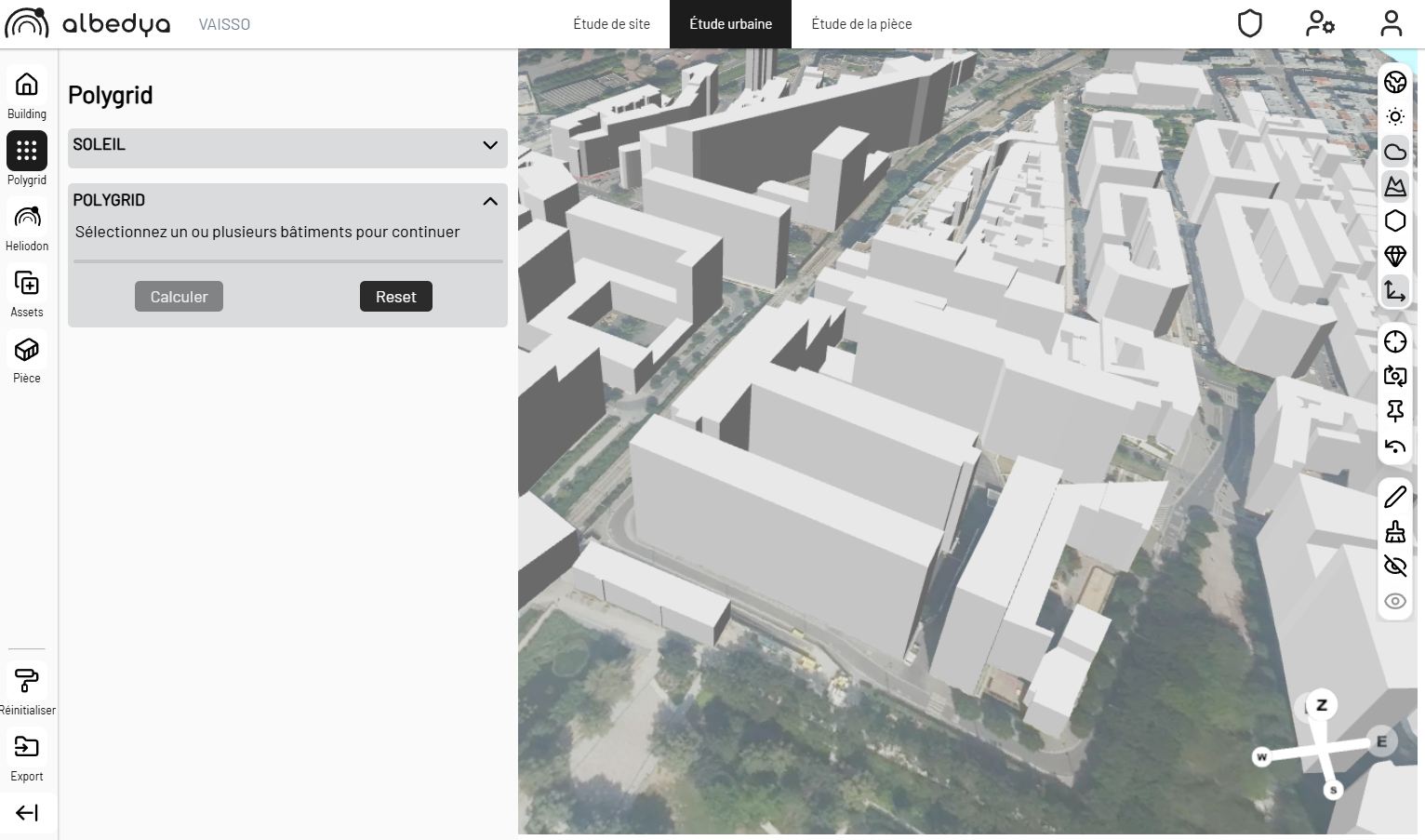Open the Building sidebar tool
Screen dimensions: 1425x840
27,85
